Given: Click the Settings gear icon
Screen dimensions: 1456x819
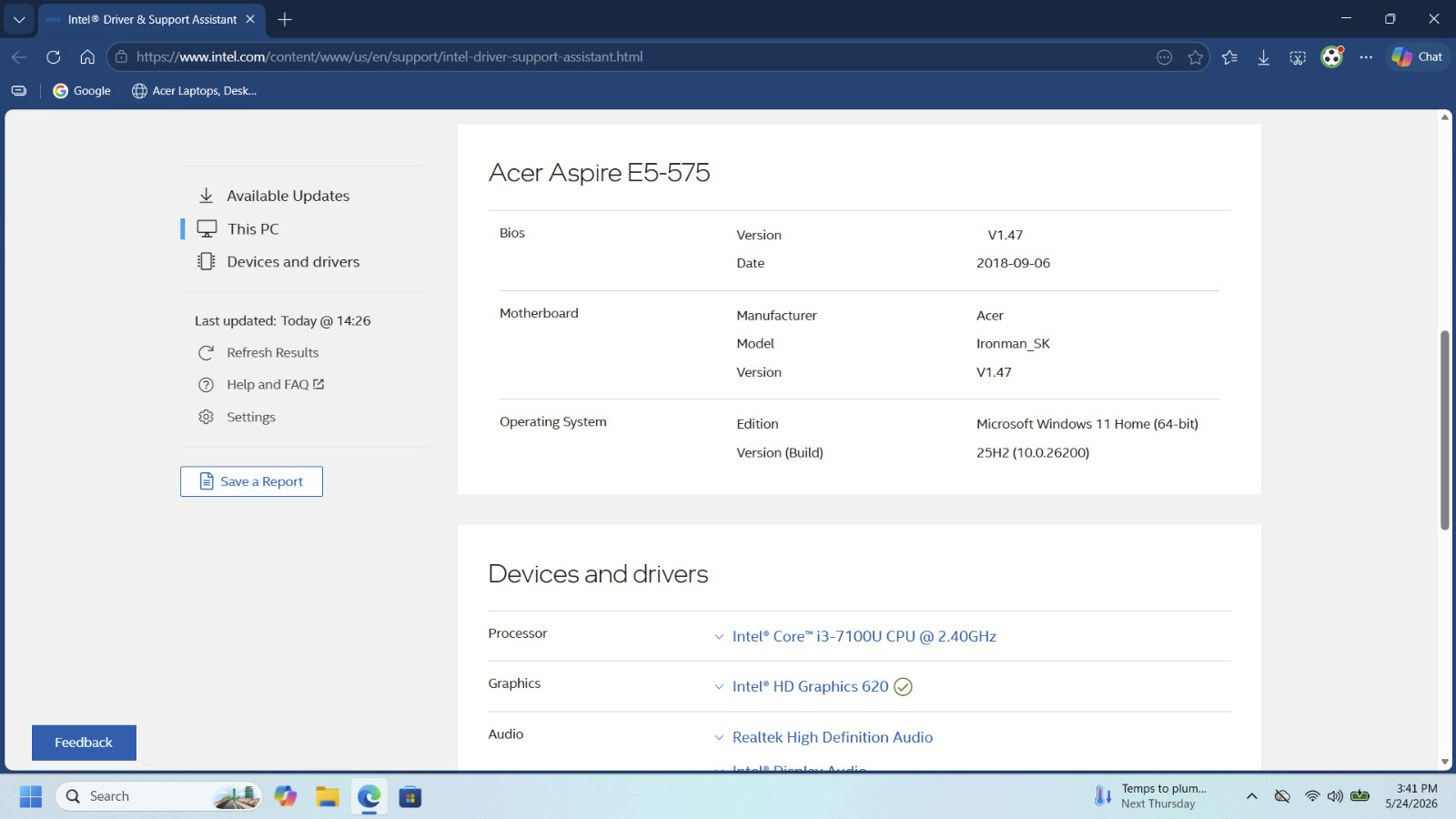Looking at the screenshot, I should (207, 417).
